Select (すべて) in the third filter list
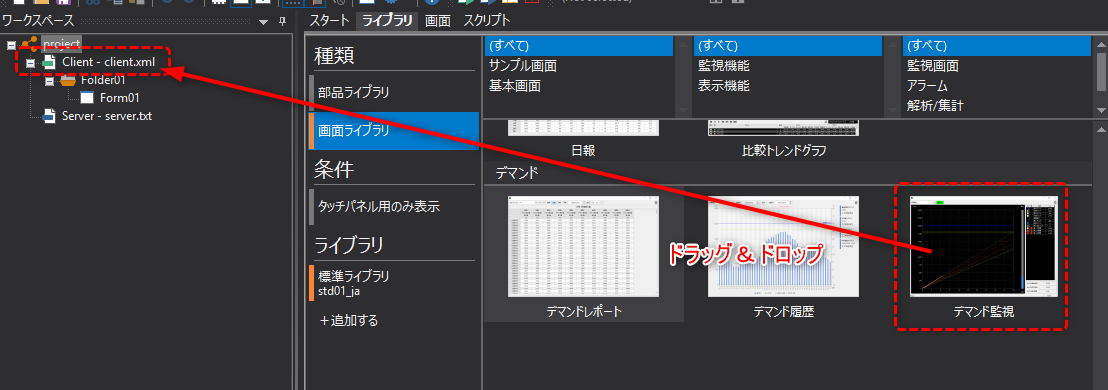The height and width of the screenshot is (390, 1108). tap(997, 46)
